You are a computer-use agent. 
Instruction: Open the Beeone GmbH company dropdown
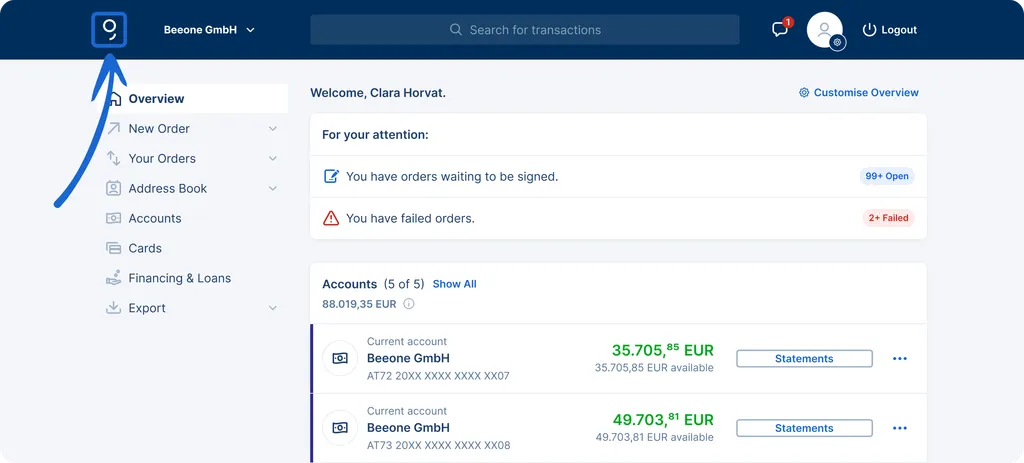[x=209, y=30]
